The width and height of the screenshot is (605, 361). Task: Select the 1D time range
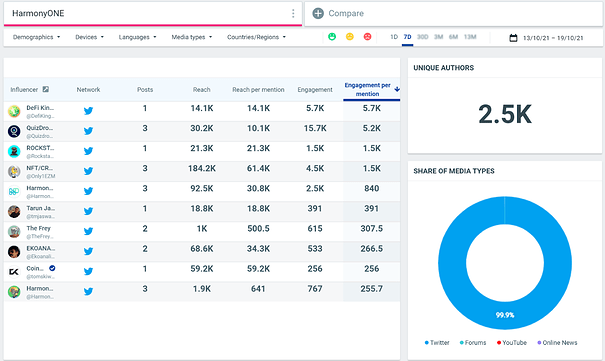394,37
